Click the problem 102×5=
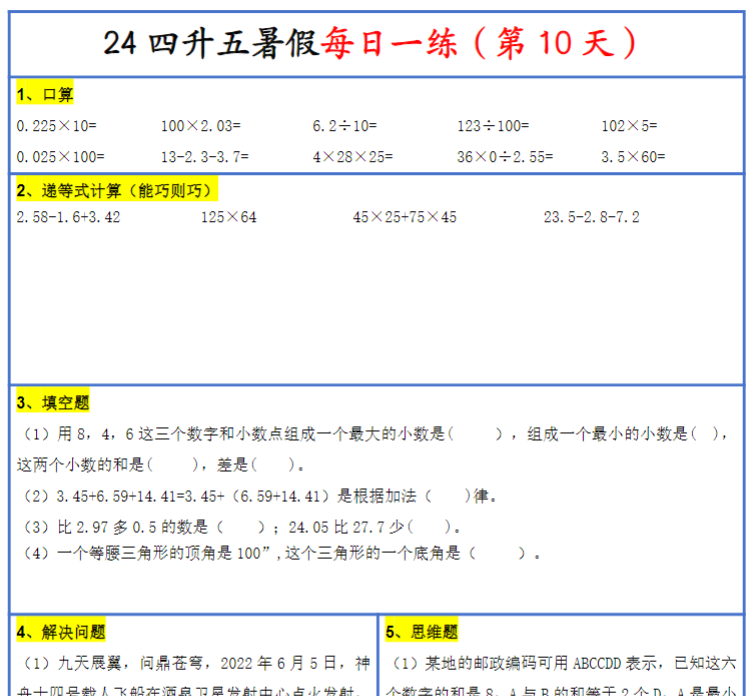 [x=629, y=126]
